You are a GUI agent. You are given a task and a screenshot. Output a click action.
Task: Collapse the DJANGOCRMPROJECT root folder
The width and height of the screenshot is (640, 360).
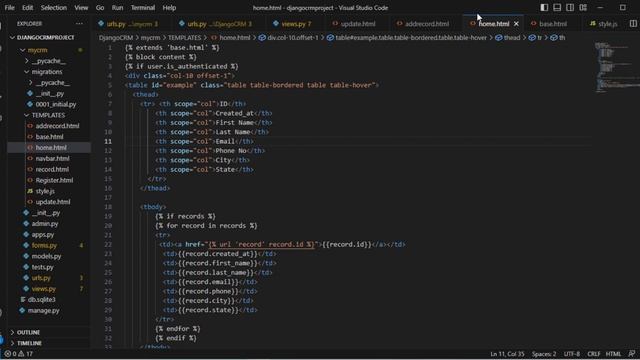(x=46, y=38)
